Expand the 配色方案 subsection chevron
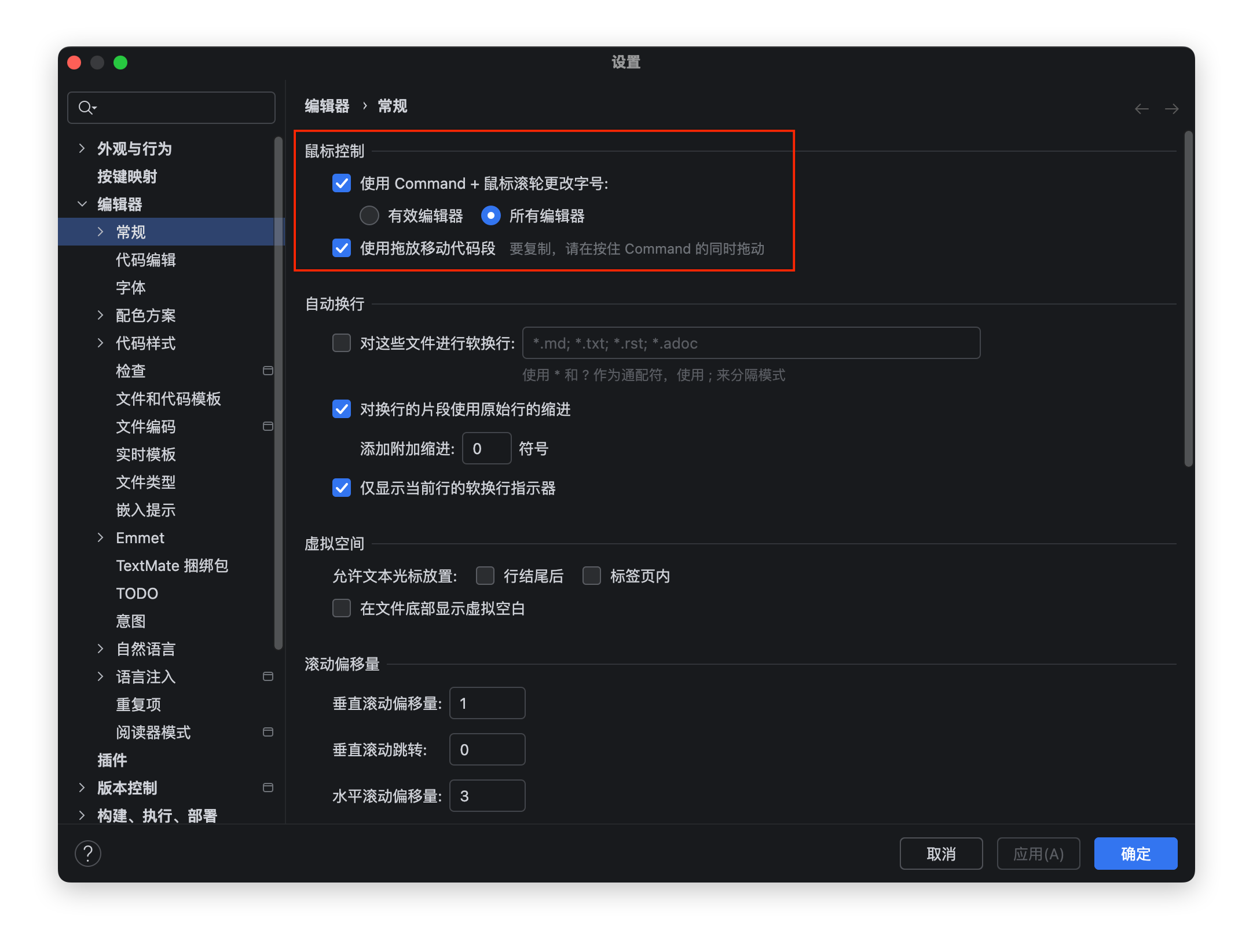1253x952 pixels. (100, 315)
